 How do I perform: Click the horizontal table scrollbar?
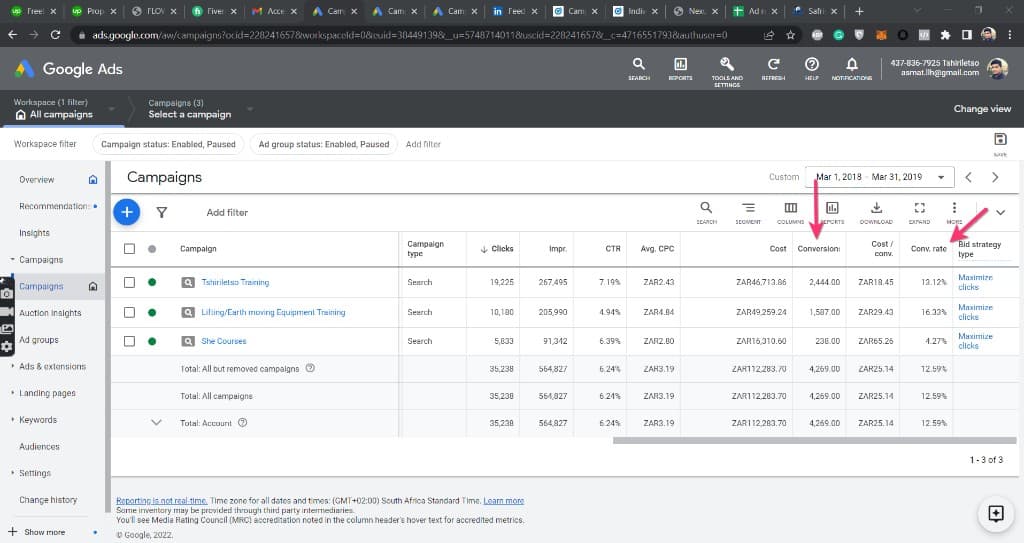tap(814, 440)
